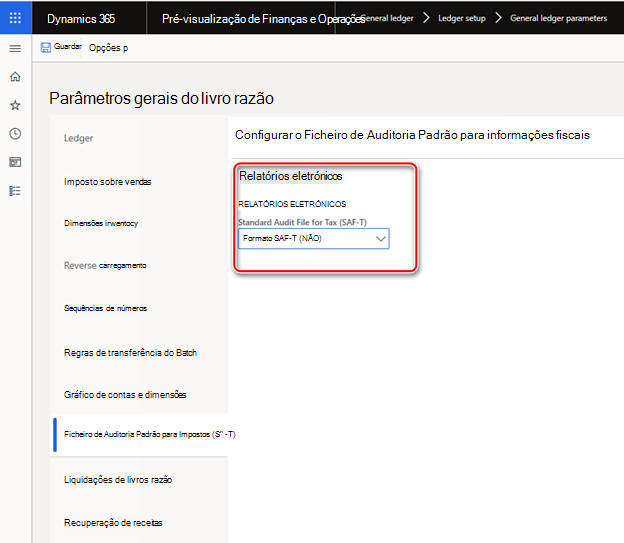Click Parâmetros gerais do livro razão heading
This screenshot has height=543, width=624.
click(162, 98)
